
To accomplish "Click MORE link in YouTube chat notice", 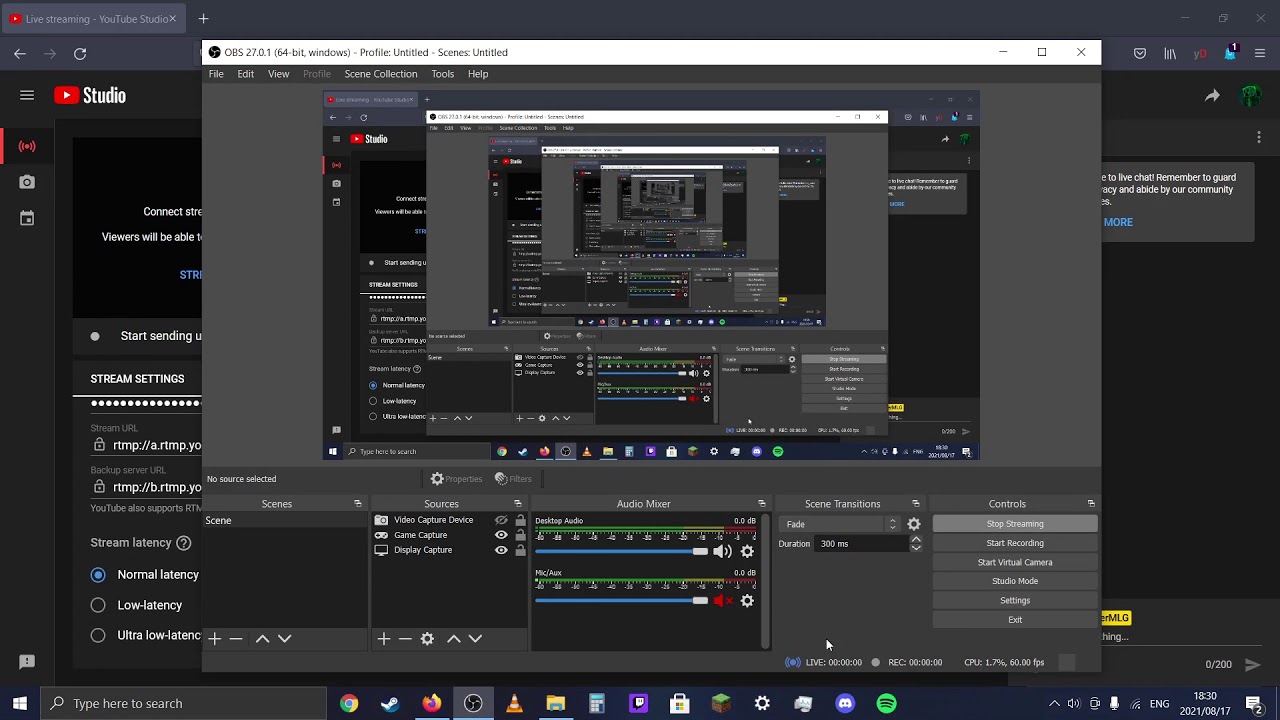I will (x=1118, y=222).
